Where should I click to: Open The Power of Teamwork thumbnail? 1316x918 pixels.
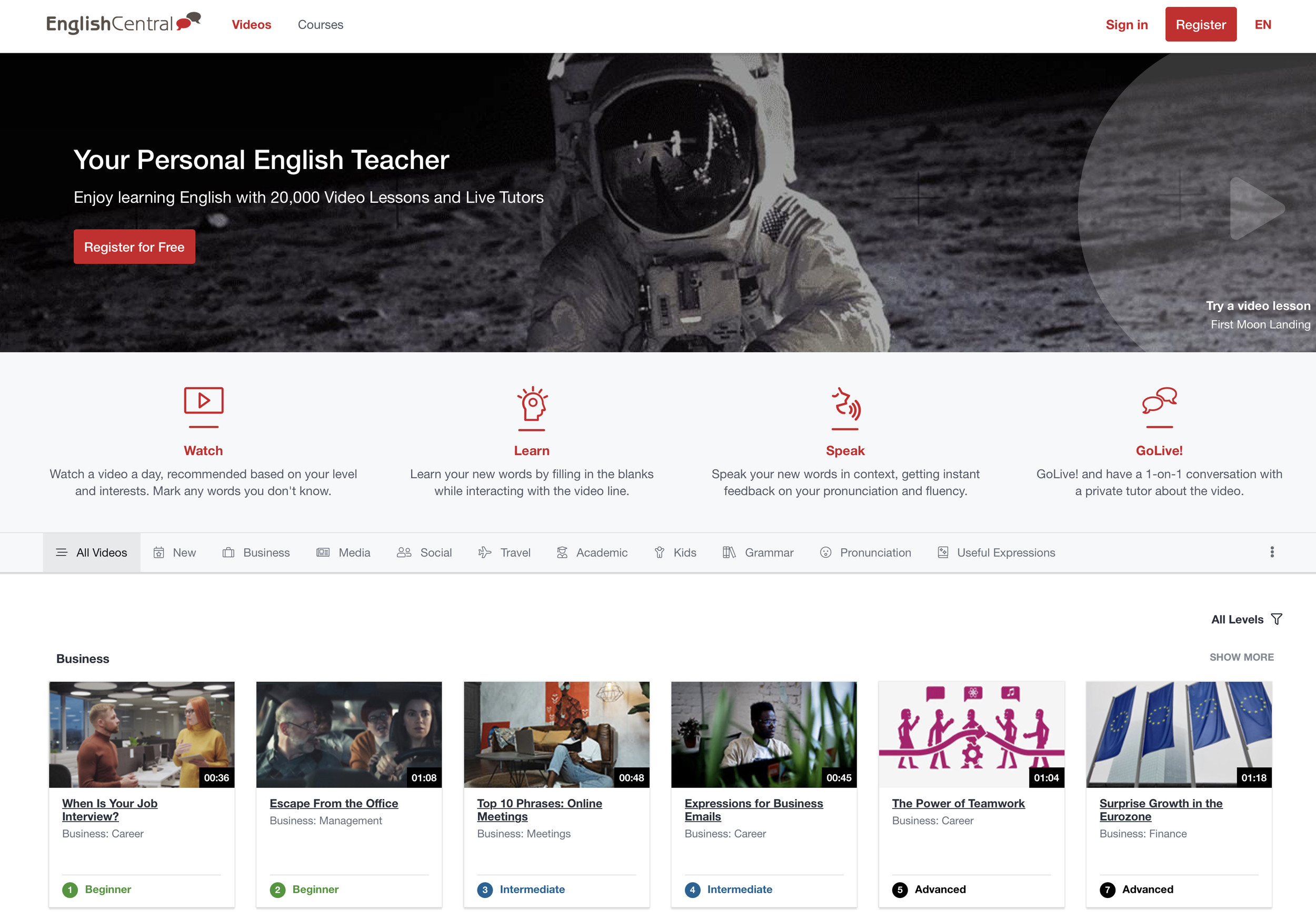pos(971,734)
